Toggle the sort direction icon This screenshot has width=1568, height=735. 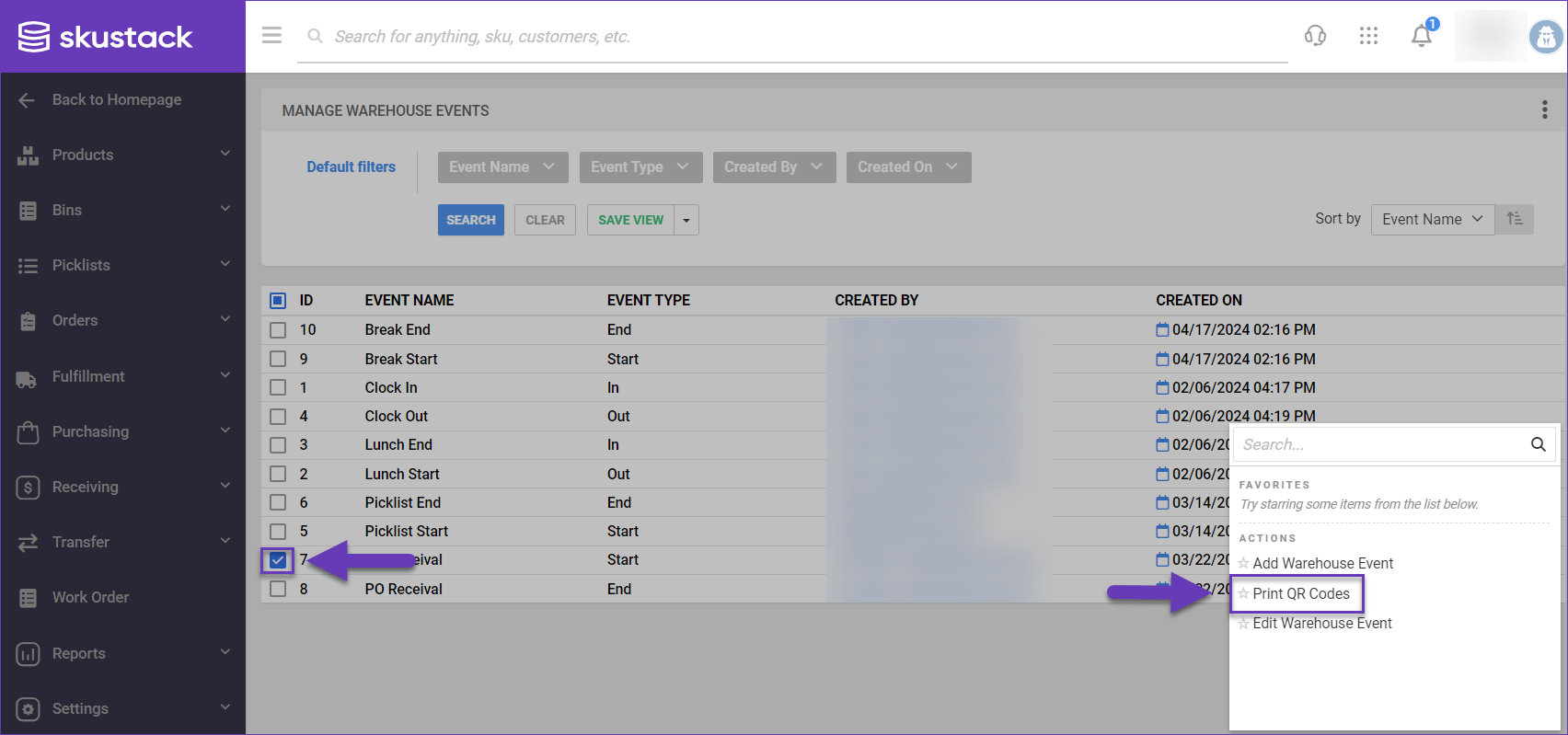click(1515, 219)
